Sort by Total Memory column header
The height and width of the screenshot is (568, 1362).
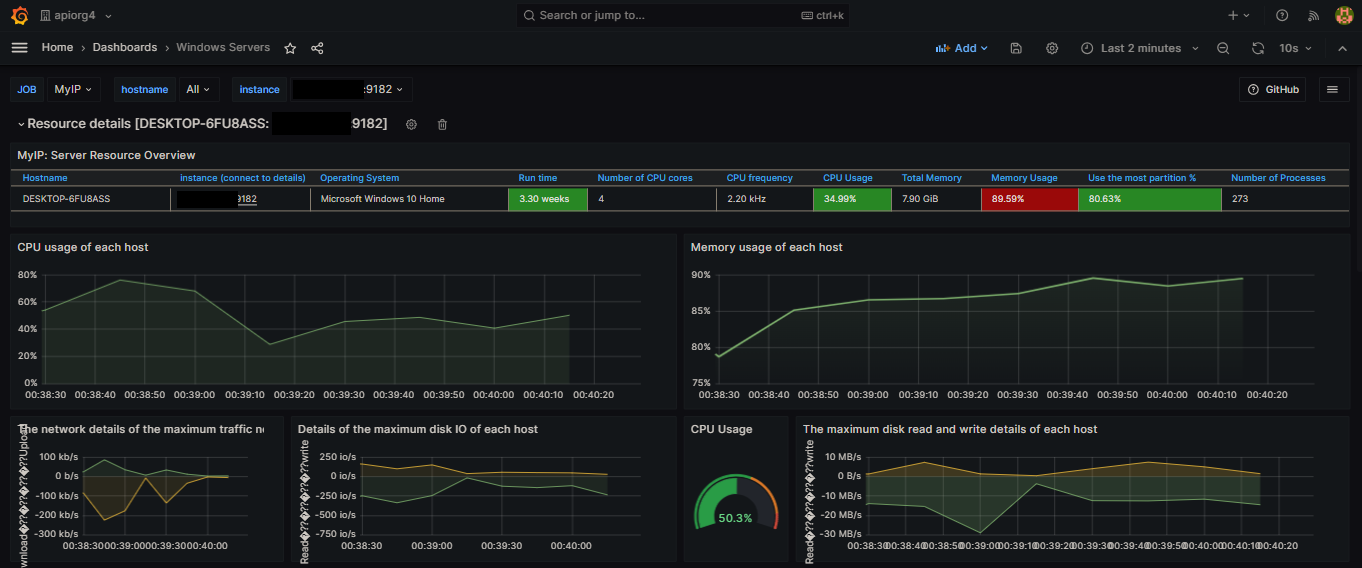[932, 178]
